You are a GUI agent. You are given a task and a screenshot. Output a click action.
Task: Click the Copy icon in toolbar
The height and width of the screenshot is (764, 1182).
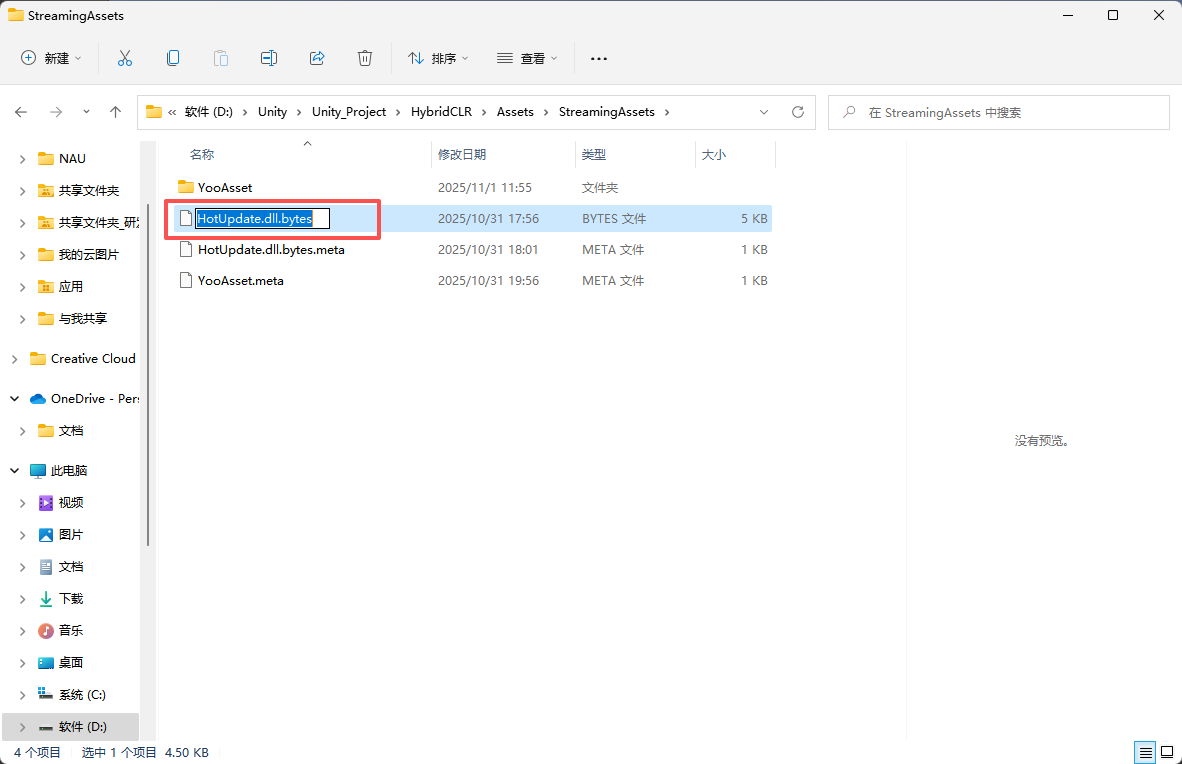pos(173,58)
